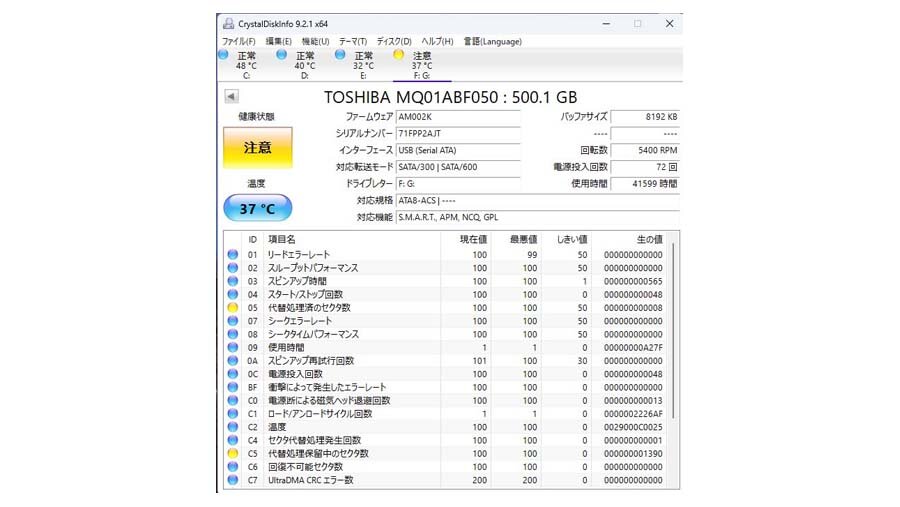The height and width of the screenshot is (507, 900).
Task: Select raw value 0029000C0025
Action: point(633,427)
